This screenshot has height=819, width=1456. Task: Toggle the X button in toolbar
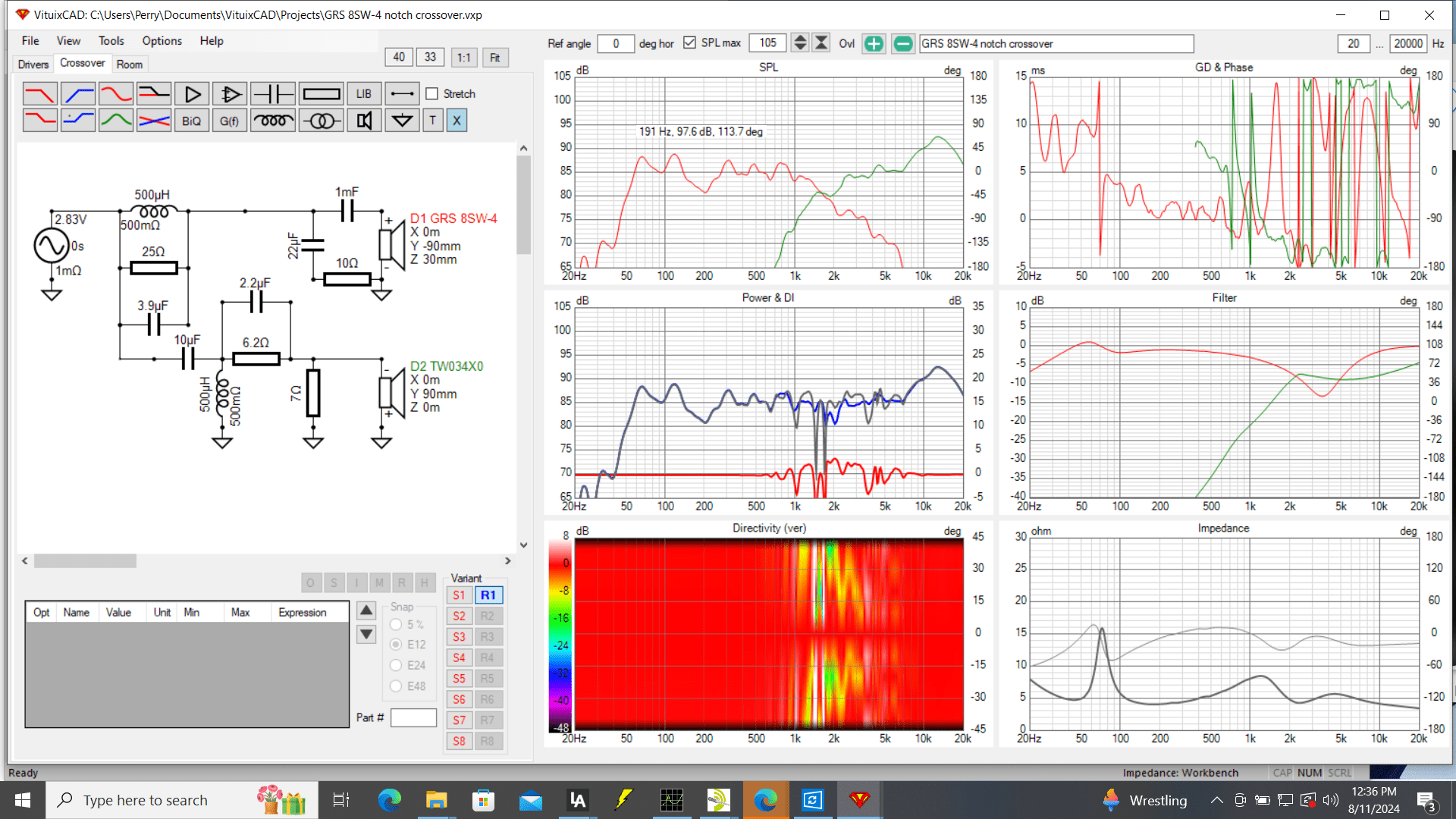tap(457, 121)
